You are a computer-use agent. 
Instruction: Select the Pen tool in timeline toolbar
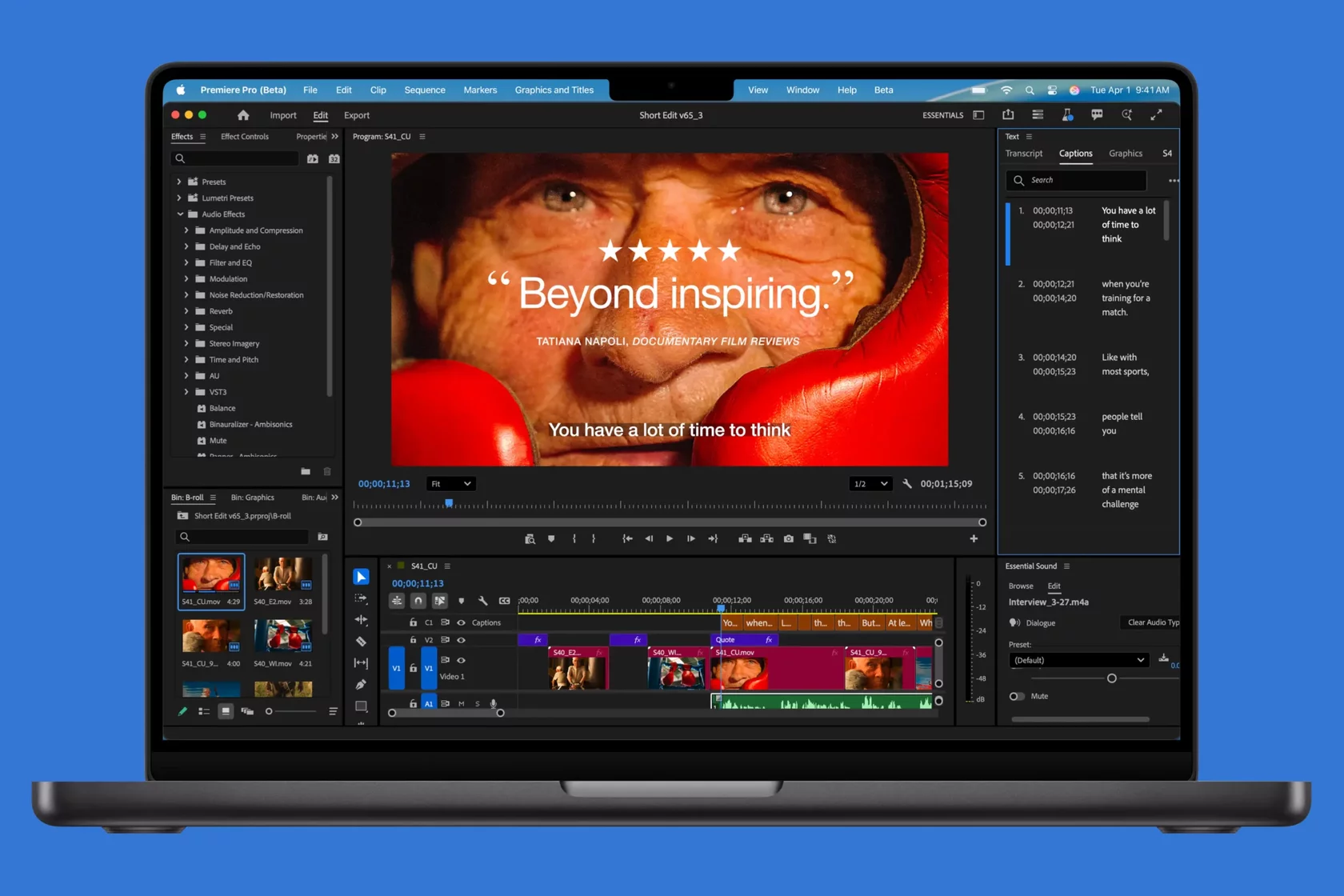(361, 685)
